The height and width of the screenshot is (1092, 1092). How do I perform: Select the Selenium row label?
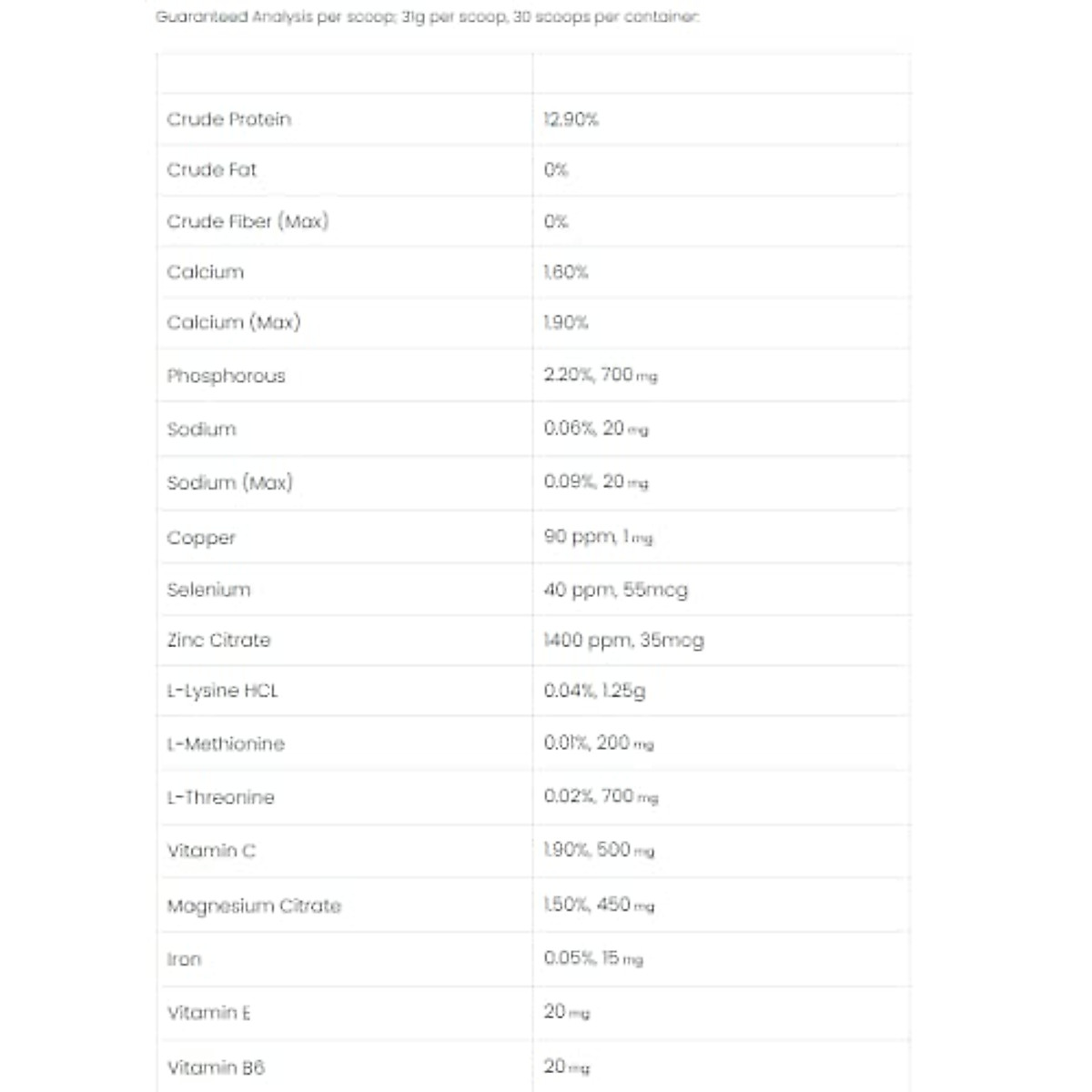point(209,590)
